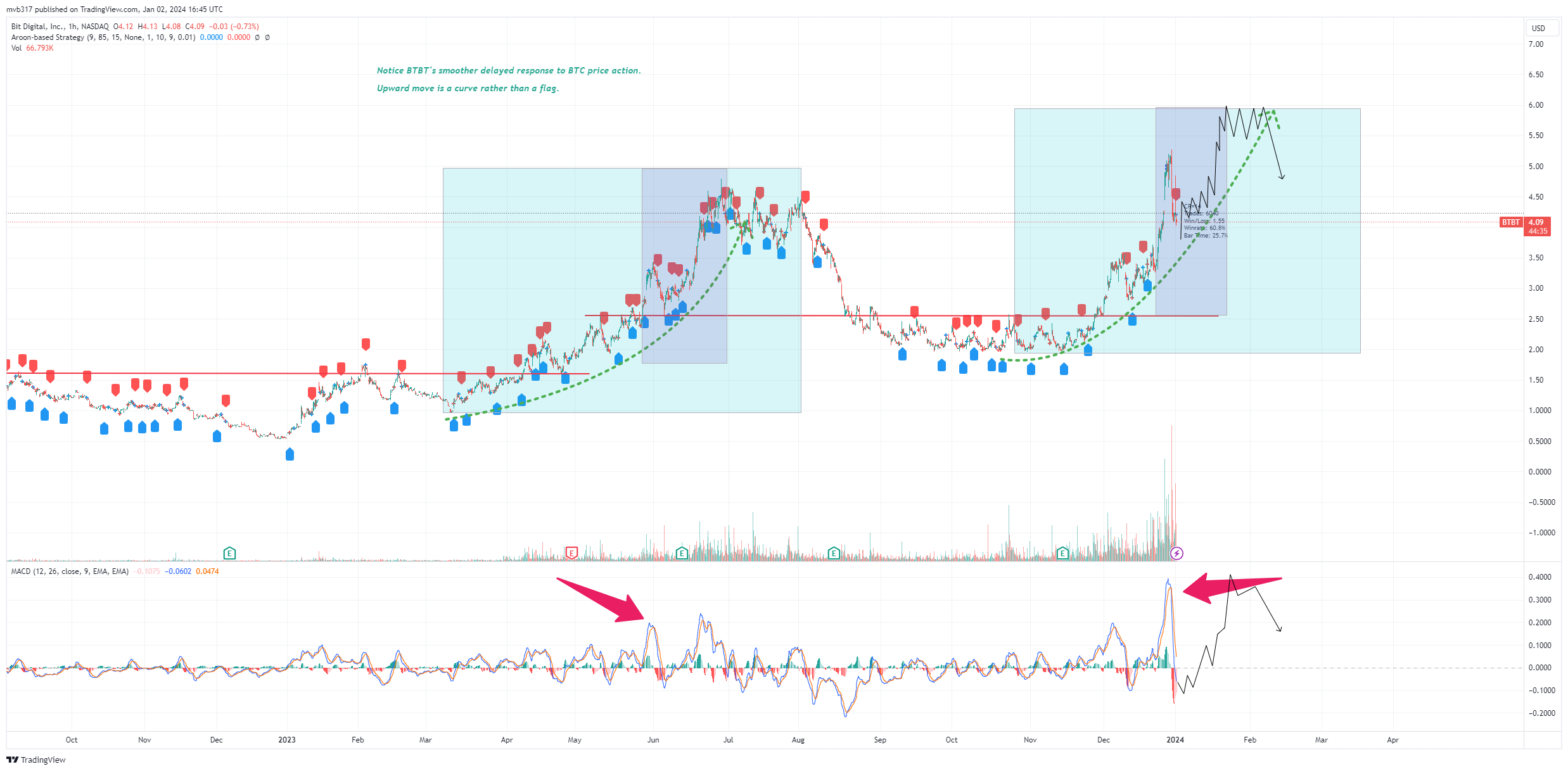This screenshot has width=1568, height=771.
Task: Click the 7.00 price axis label
Action: (1536, 44)
